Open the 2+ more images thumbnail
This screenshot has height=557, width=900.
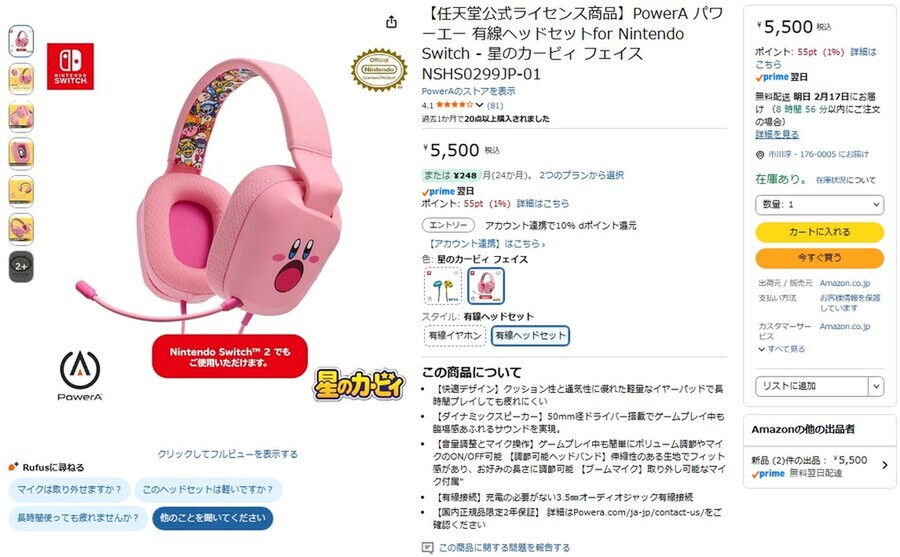[21, 266]
